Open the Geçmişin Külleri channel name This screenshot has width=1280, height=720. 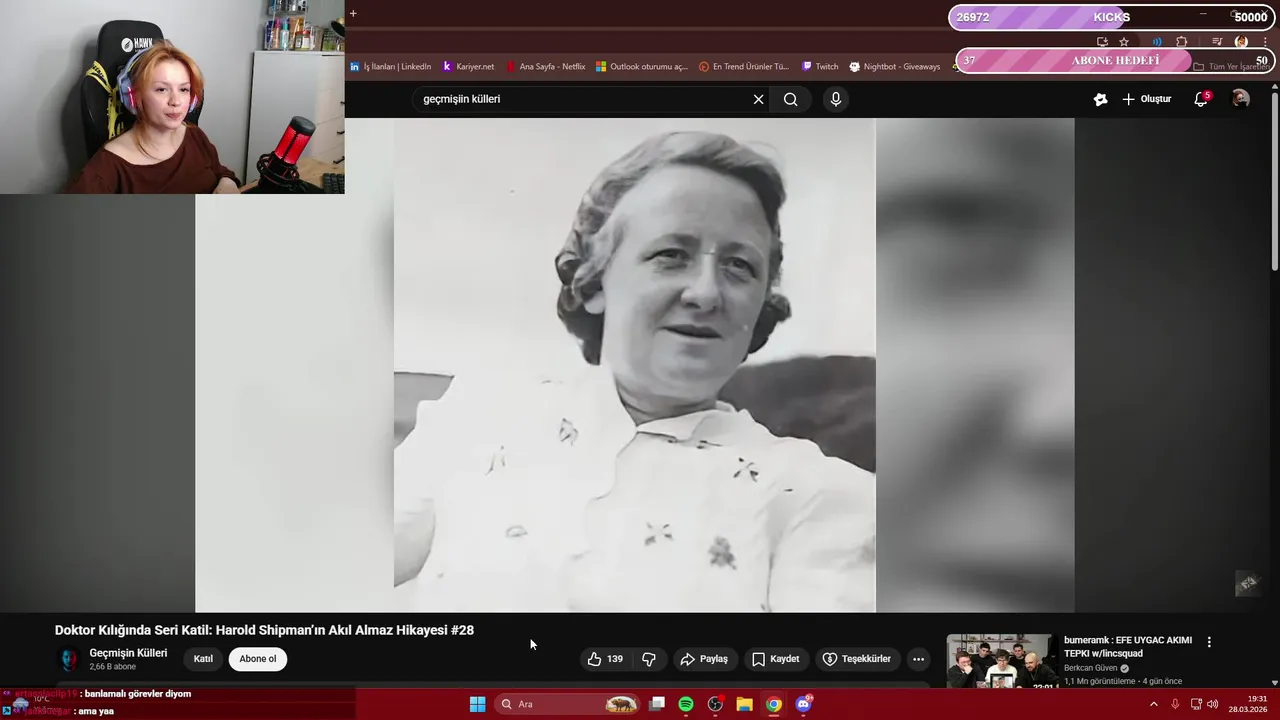[x=128, y=653]
